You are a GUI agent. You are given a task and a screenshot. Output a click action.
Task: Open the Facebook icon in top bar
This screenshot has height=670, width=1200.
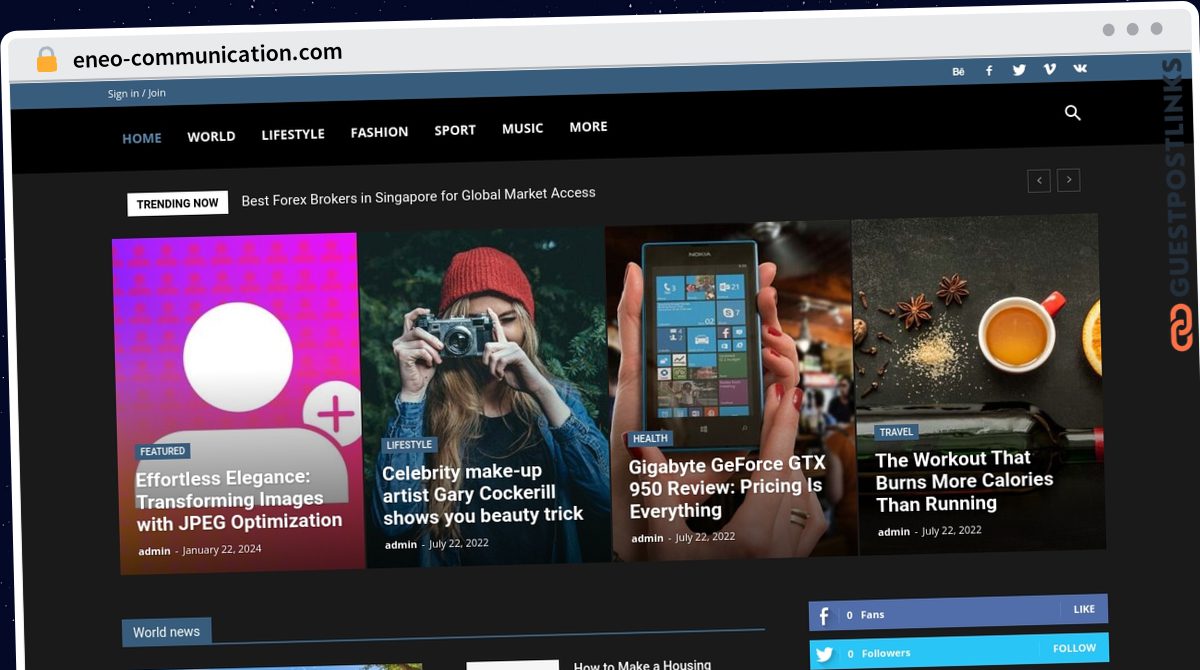pyautogui.click(x=989, y=71)
